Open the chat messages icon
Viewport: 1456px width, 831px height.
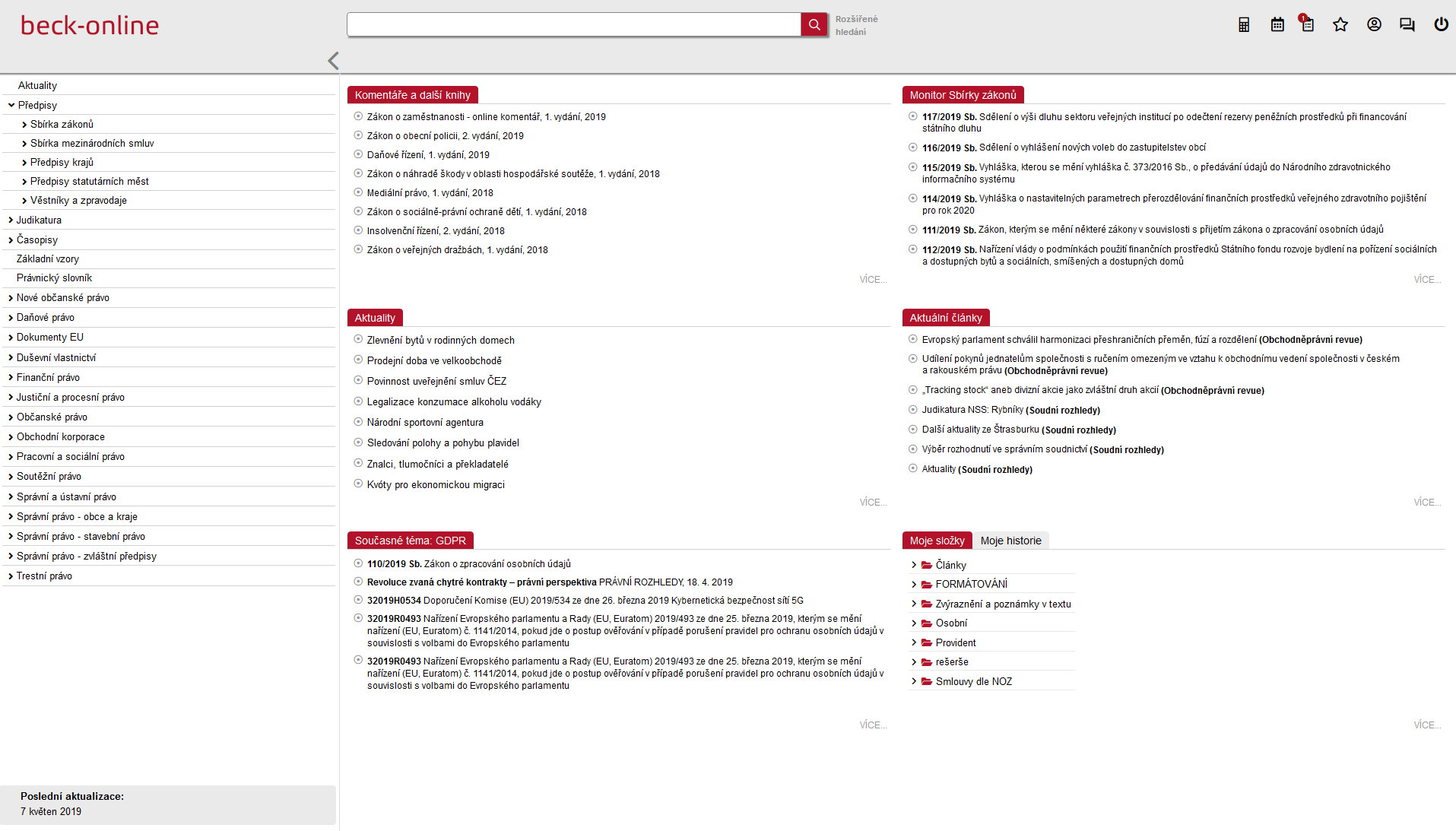[x=1407, y=25]
